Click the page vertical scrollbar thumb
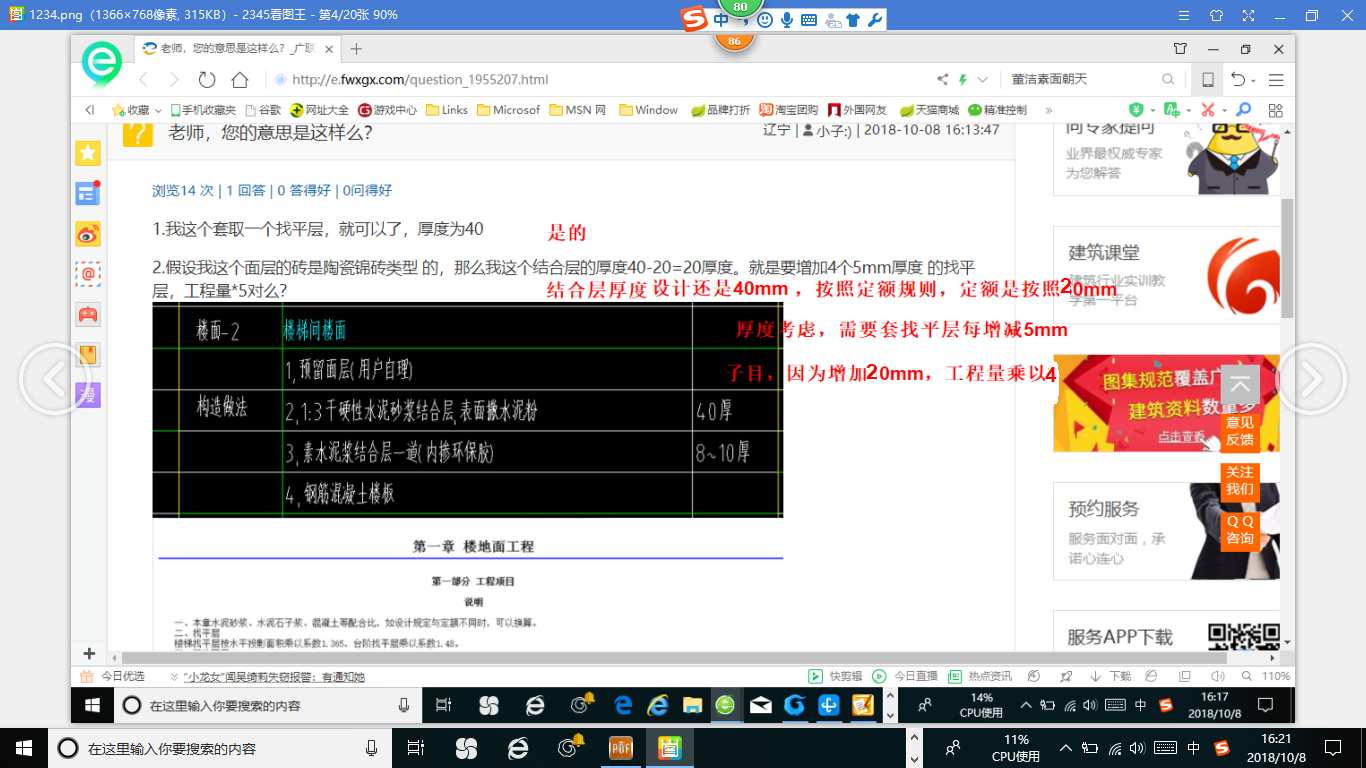Image resolution: width=1366 pixels, height=768 pixels. point(1288,258)
